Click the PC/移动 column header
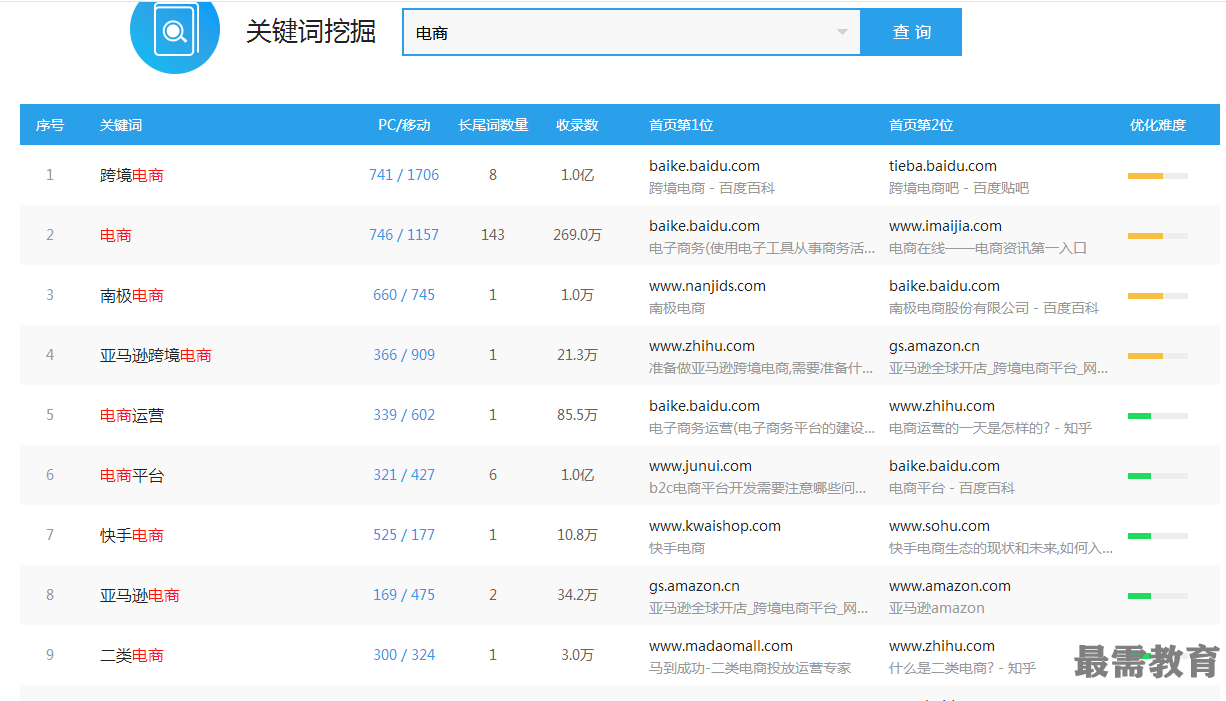This screenshot has height=701, width=1226. point(404,125)
